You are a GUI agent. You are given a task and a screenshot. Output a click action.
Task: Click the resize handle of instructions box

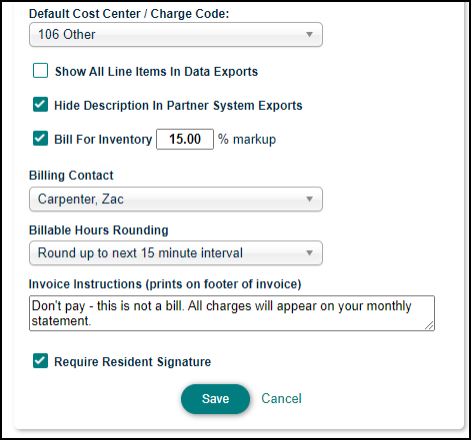click(x=429, y=326)
